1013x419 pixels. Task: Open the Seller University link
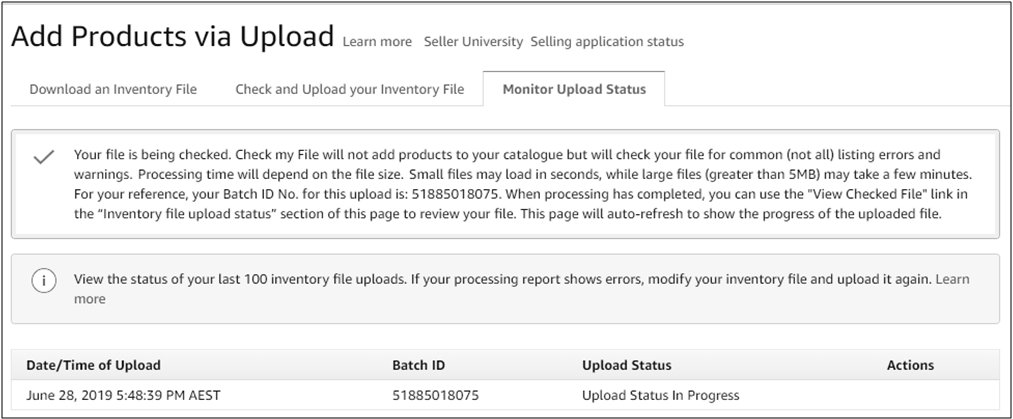(473, 42)
